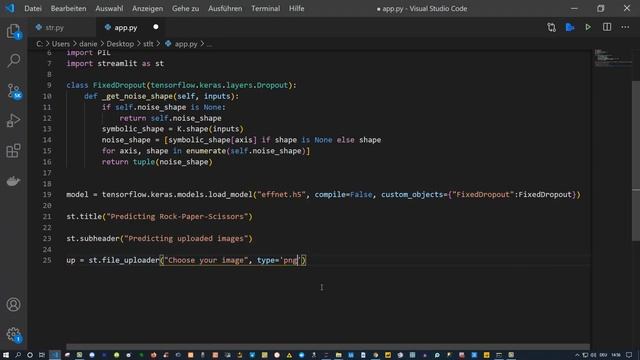This screenshot has height=360, width=640.
Task: Click '_get_noise_shape' function definition
Action: 138,96
